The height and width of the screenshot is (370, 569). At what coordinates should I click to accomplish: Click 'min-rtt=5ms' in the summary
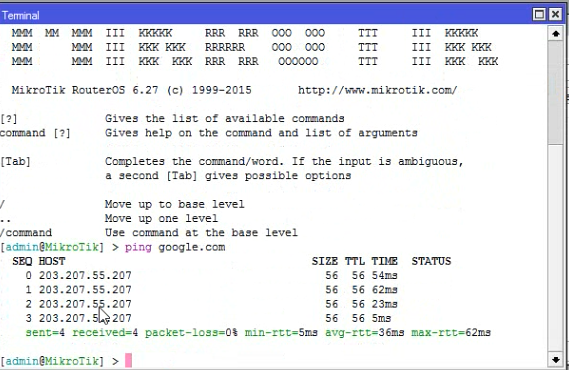point(281,332)
